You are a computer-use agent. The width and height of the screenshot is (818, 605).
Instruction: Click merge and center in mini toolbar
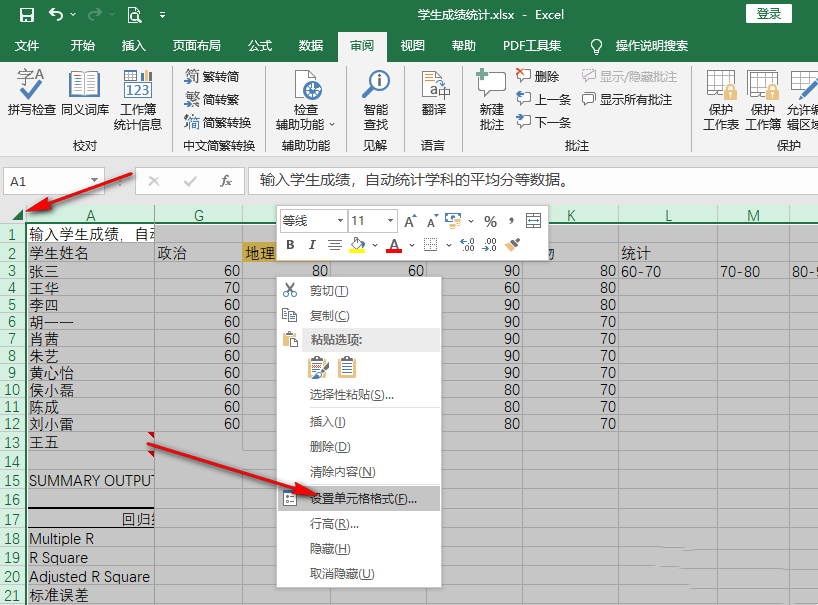[533, 221]
